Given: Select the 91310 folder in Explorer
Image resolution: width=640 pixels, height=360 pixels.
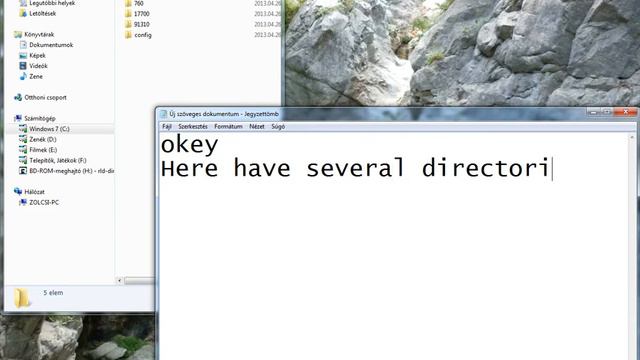Looking at the screenshot, I should tap(142, 24).
